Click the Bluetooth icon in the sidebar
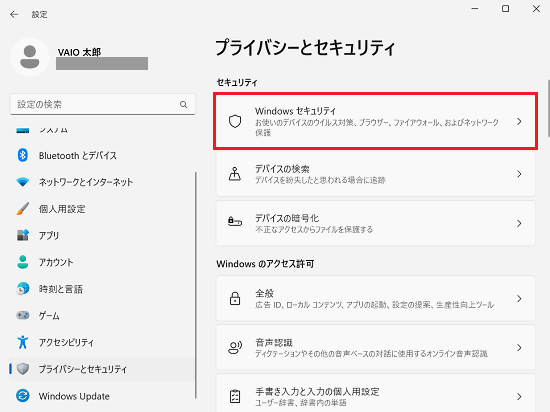The height and width of the screenshot is (412, 550). [23, 155]
